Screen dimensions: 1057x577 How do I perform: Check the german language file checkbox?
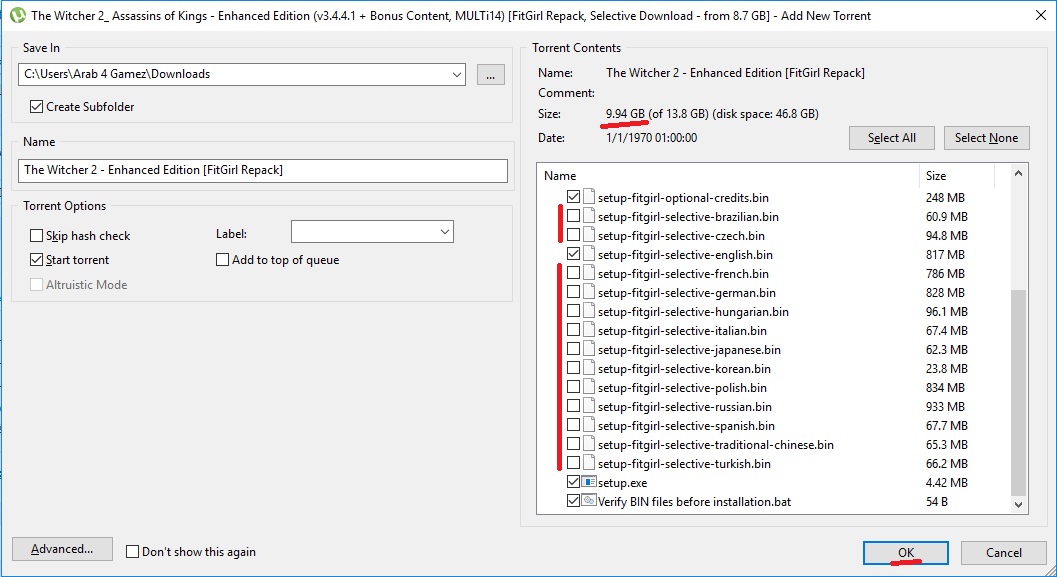(x=573, y=292)
